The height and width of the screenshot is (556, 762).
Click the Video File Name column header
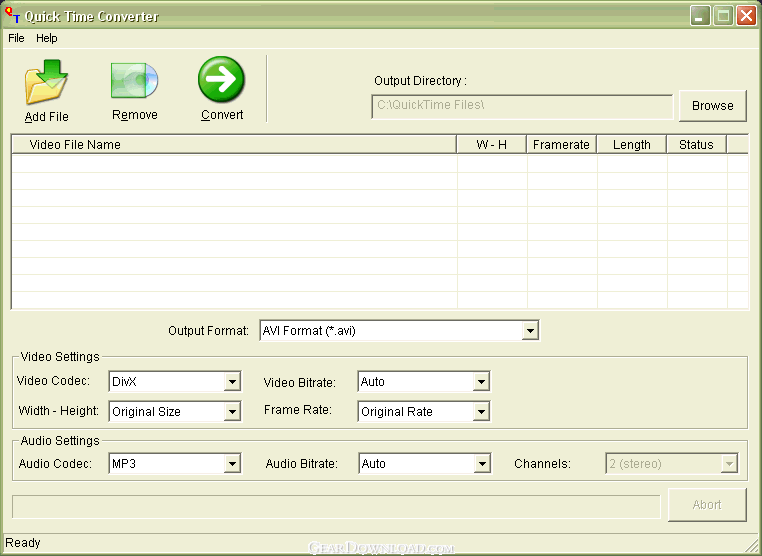pyautogui.click(x=234, y=145)
